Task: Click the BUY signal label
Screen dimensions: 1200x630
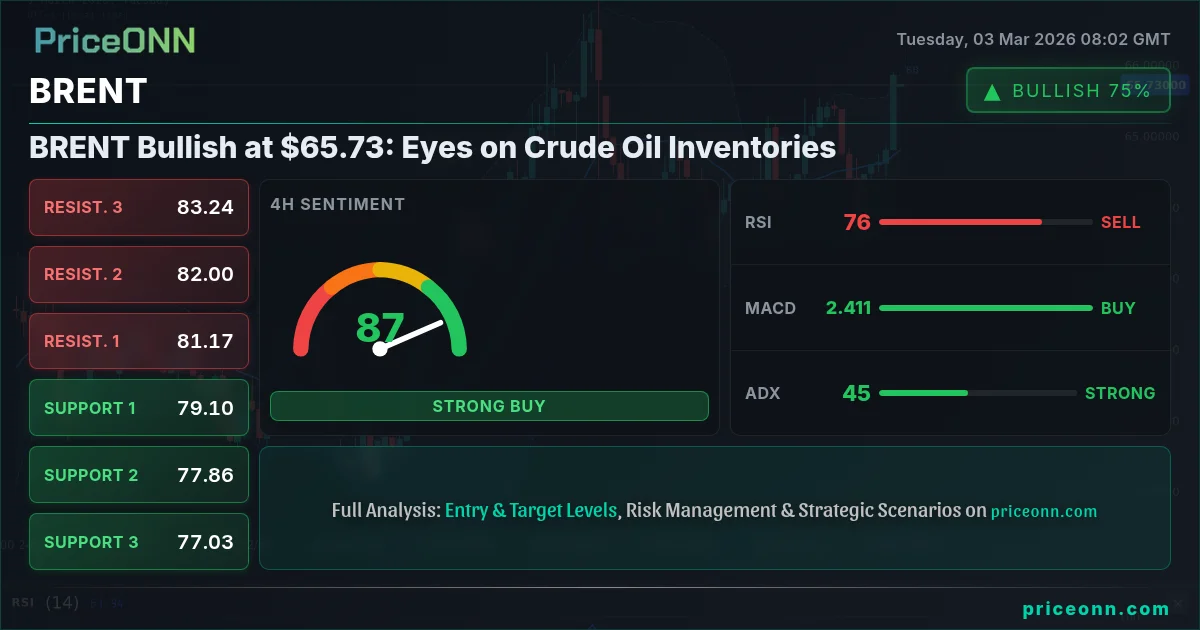Action: click(1118, 308)
